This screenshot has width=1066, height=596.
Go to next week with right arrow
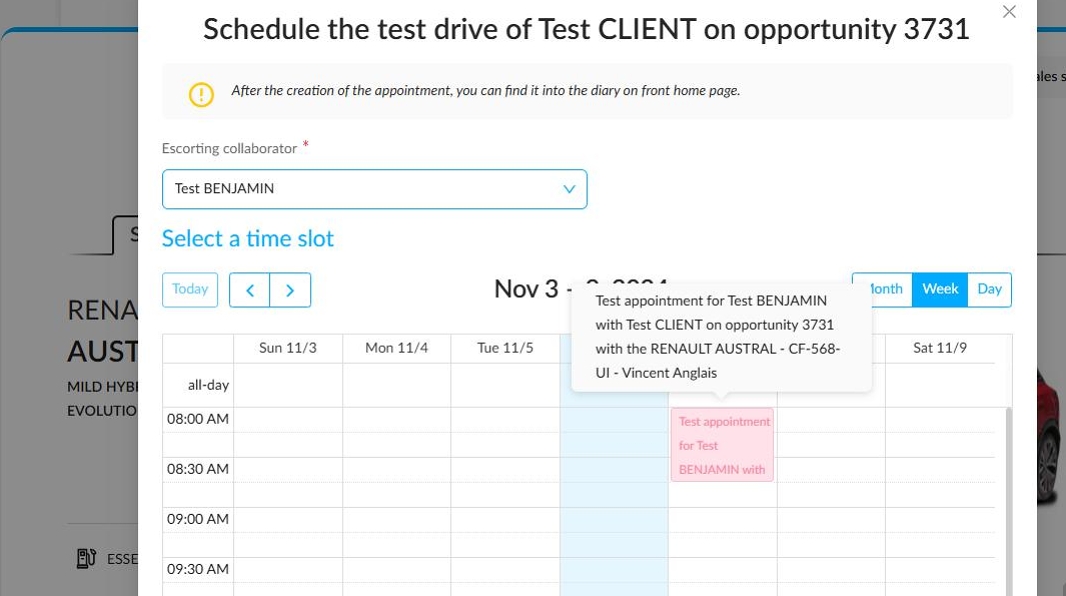point(290,290)
